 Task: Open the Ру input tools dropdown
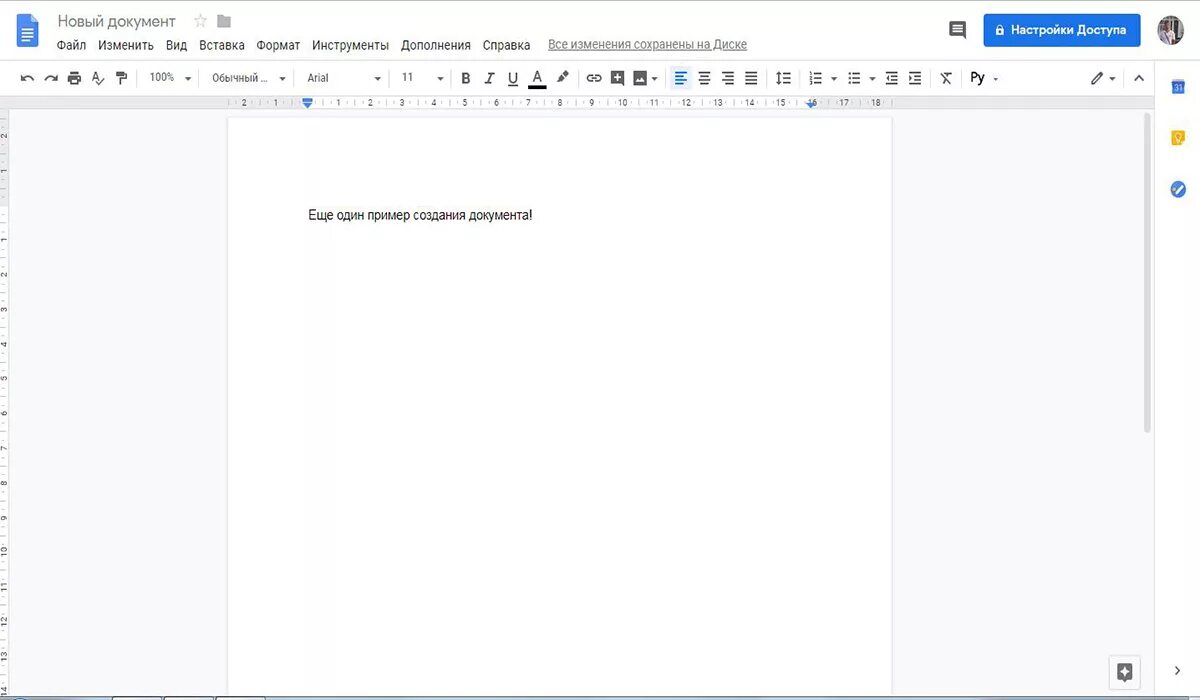(984, 78)
